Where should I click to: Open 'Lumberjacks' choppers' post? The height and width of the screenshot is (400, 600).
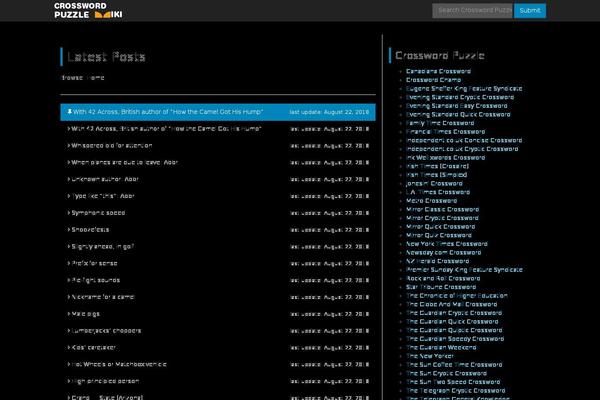click(x=106, y=331)
